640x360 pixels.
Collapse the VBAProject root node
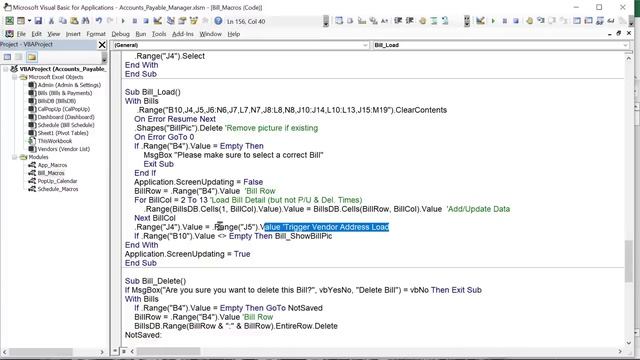pyautogui.click(x=6, y=69)
